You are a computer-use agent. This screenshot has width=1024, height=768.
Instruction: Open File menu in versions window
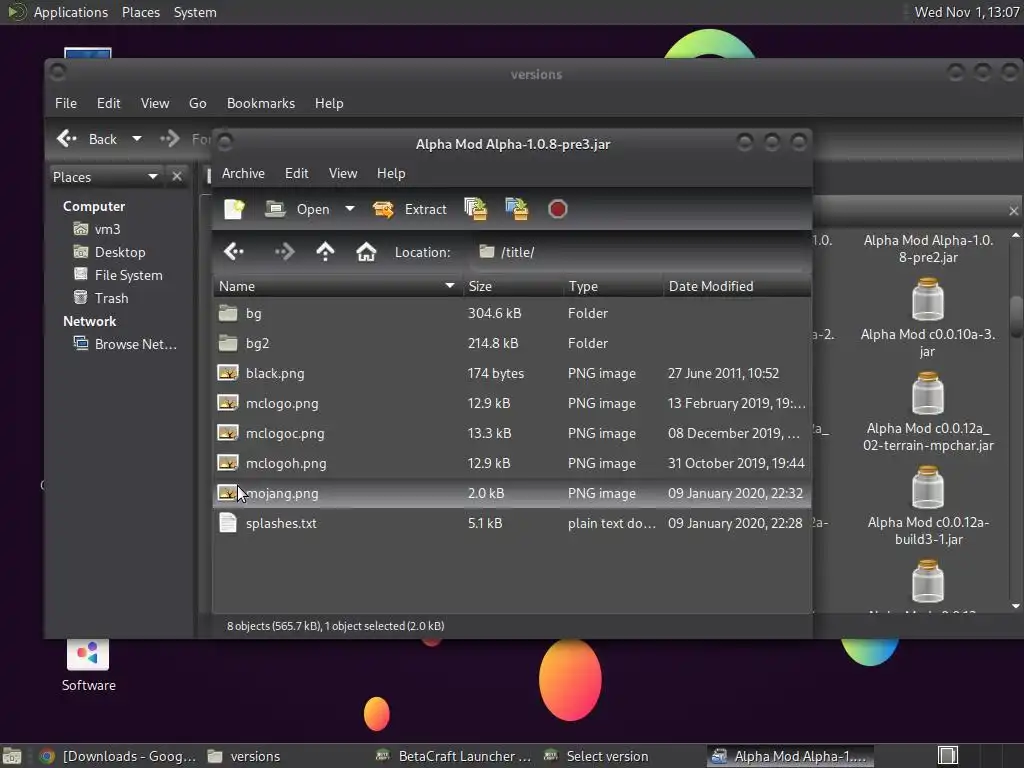click(65, 103)
